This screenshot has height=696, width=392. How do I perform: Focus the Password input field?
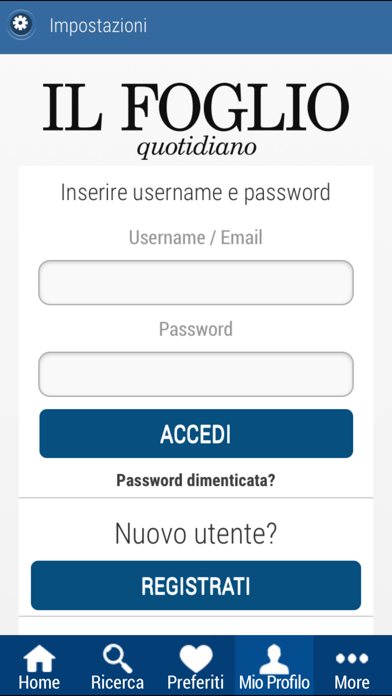[196, 374]
